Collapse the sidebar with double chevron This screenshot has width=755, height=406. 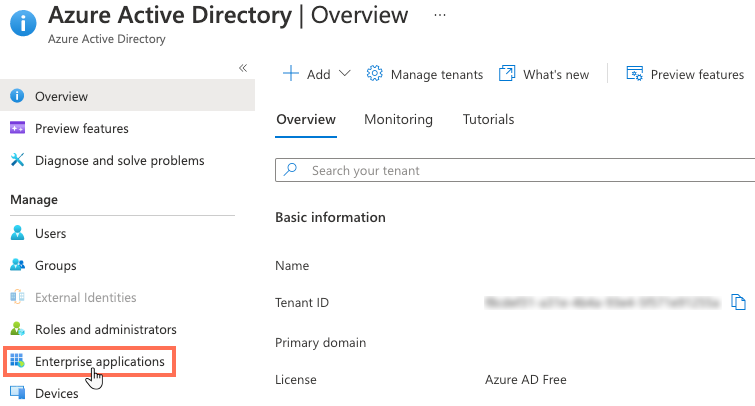[243, 68]
